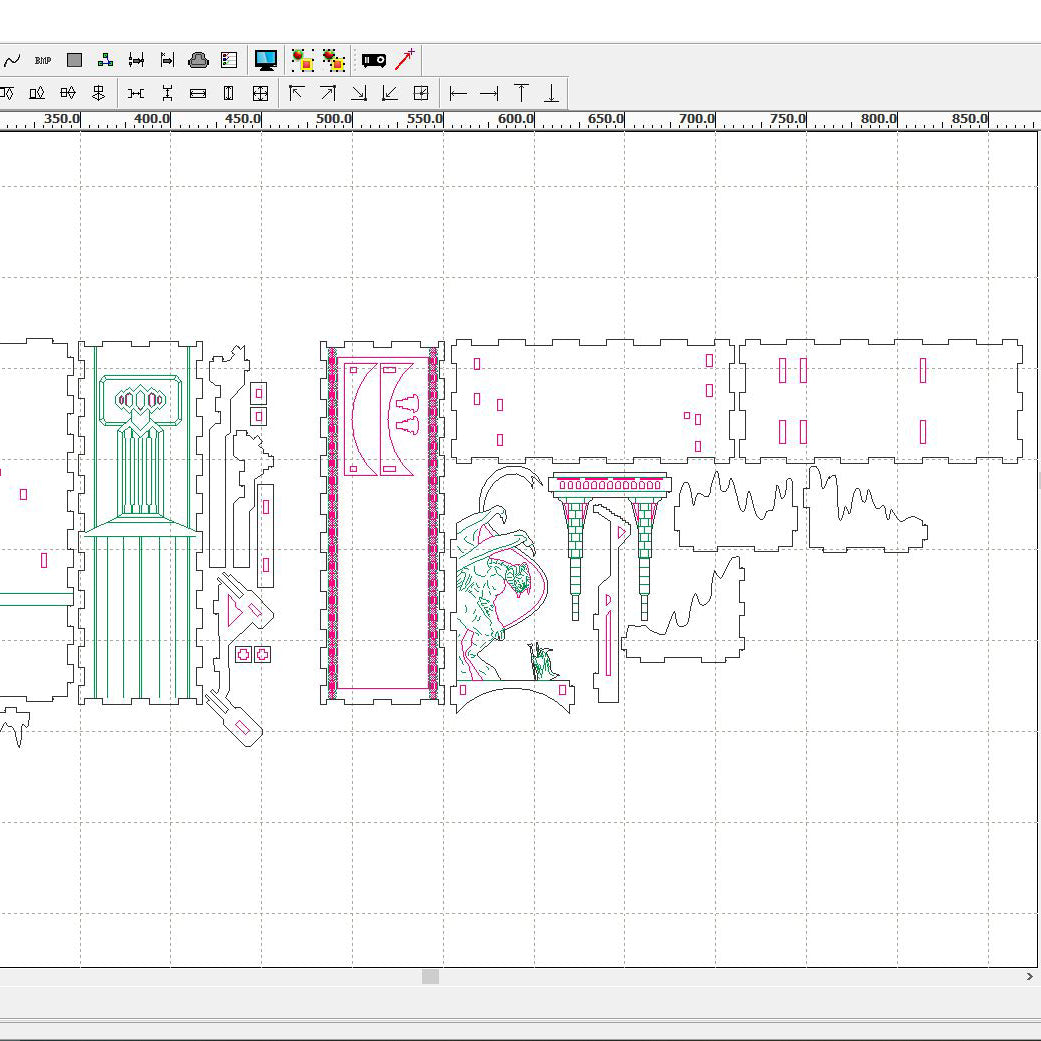Click the horizontal dimension adjustment icon
Screen dimensions: 1041x1041
tap(136, 60)
